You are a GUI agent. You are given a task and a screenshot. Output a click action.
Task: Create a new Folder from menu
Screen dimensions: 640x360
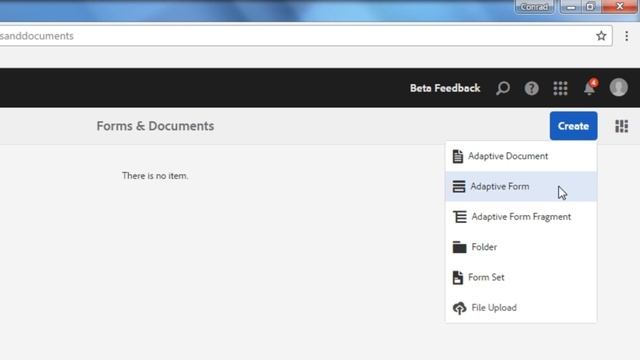[x=521, y=247]
